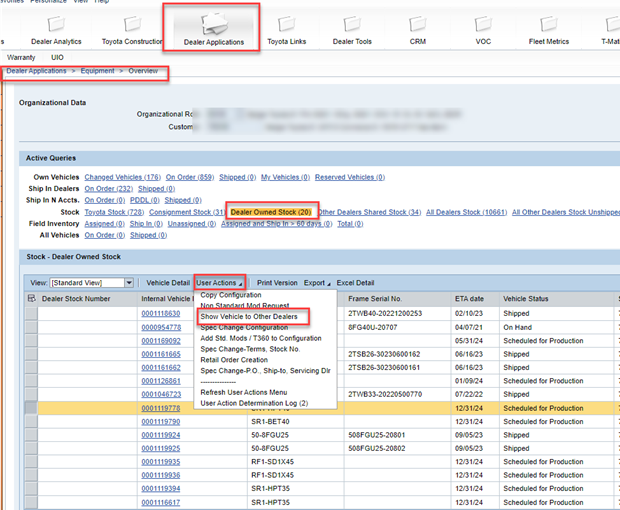The width and height of the screenshot is (620, 510).
Task: Choose Spec Change Configuration menu item
Action: pos(244,328)
